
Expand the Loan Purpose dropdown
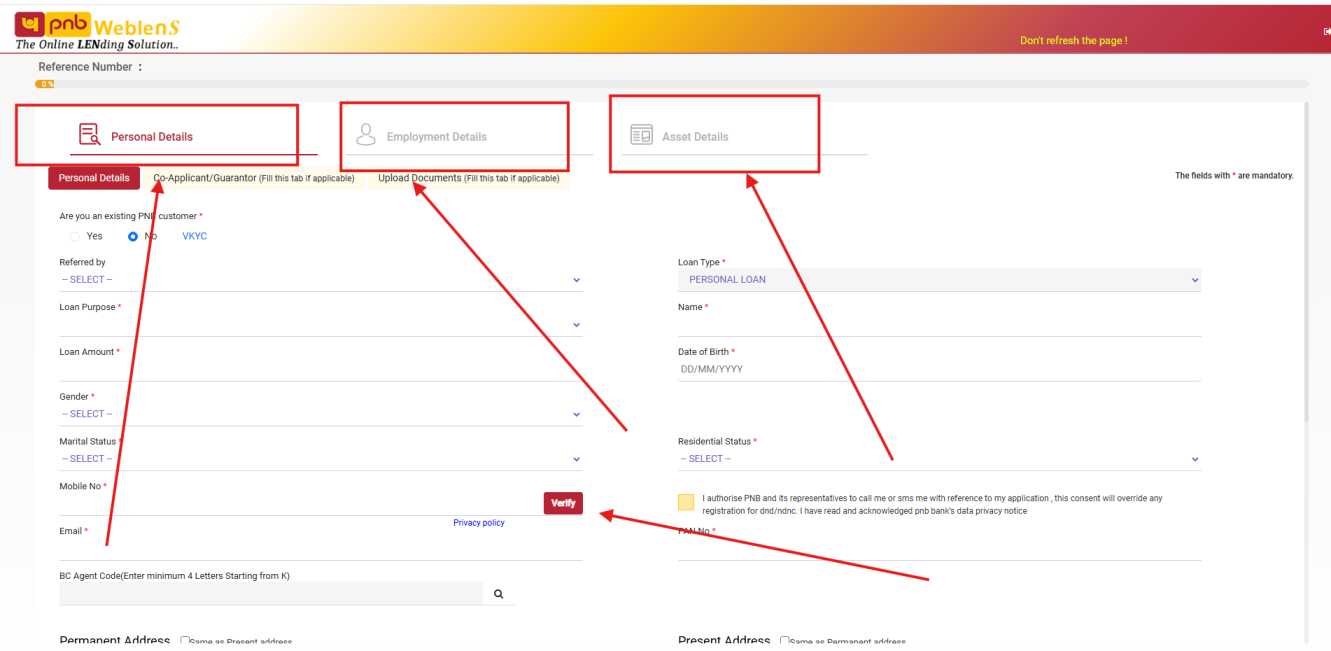320,325
